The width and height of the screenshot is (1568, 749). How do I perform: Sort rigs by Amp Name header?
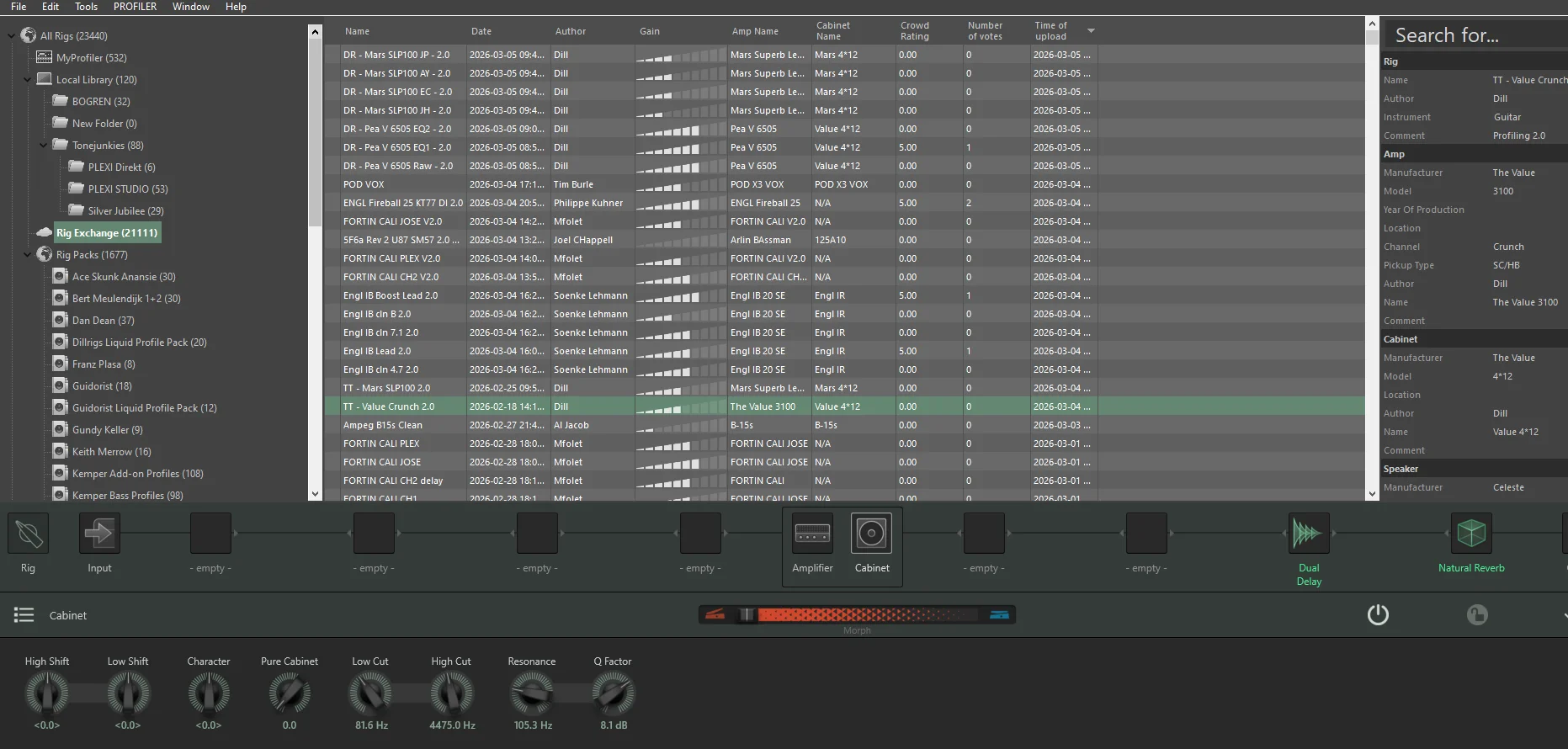[x=755, y=31]
